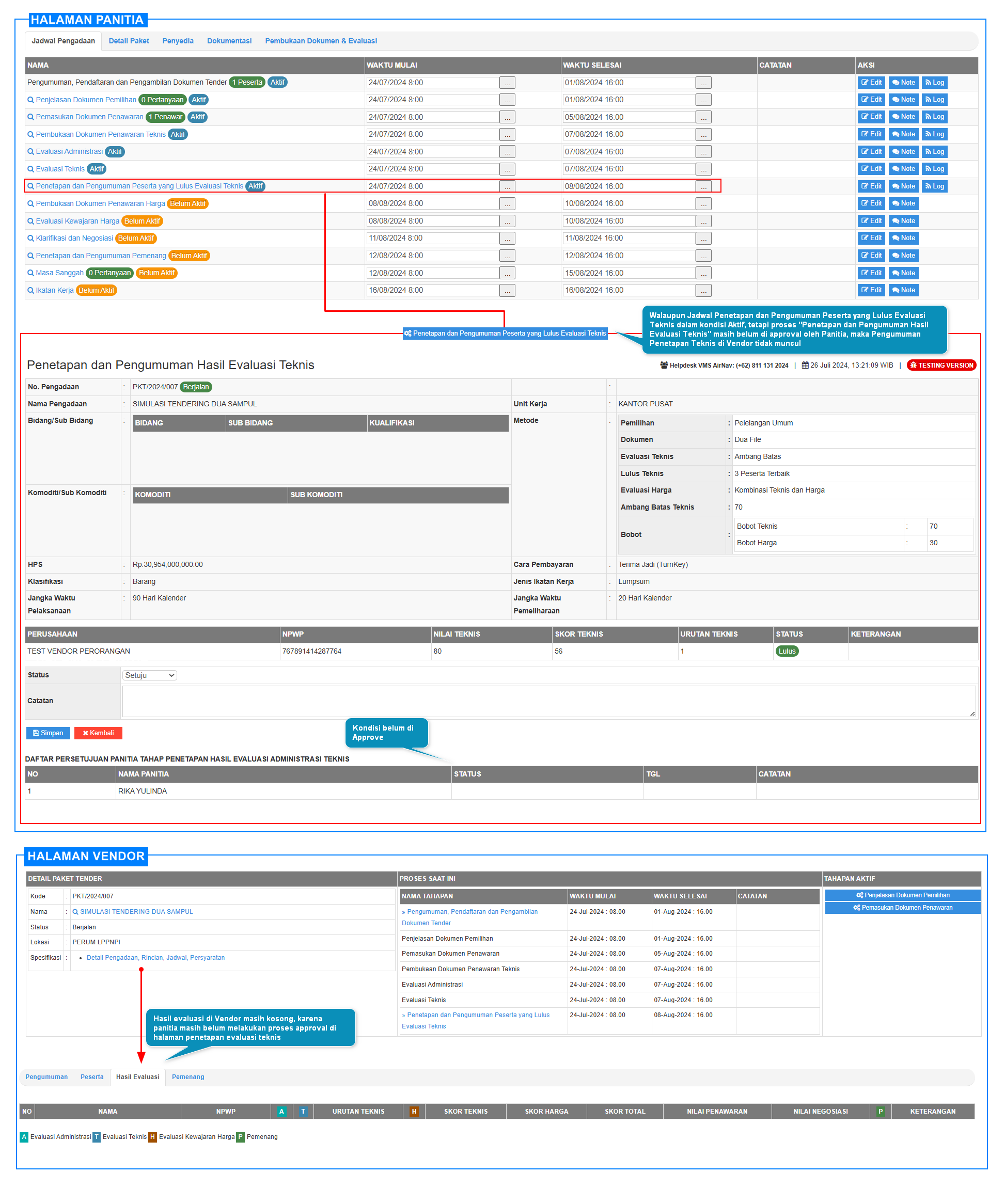Click the red TESTING VERSION badge

coord(941,366)
